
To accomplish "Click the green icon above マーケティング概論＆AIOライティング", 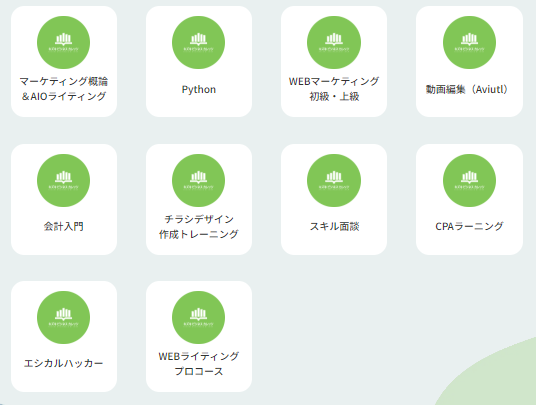I will pyautogui.click(x=64, y=42).
